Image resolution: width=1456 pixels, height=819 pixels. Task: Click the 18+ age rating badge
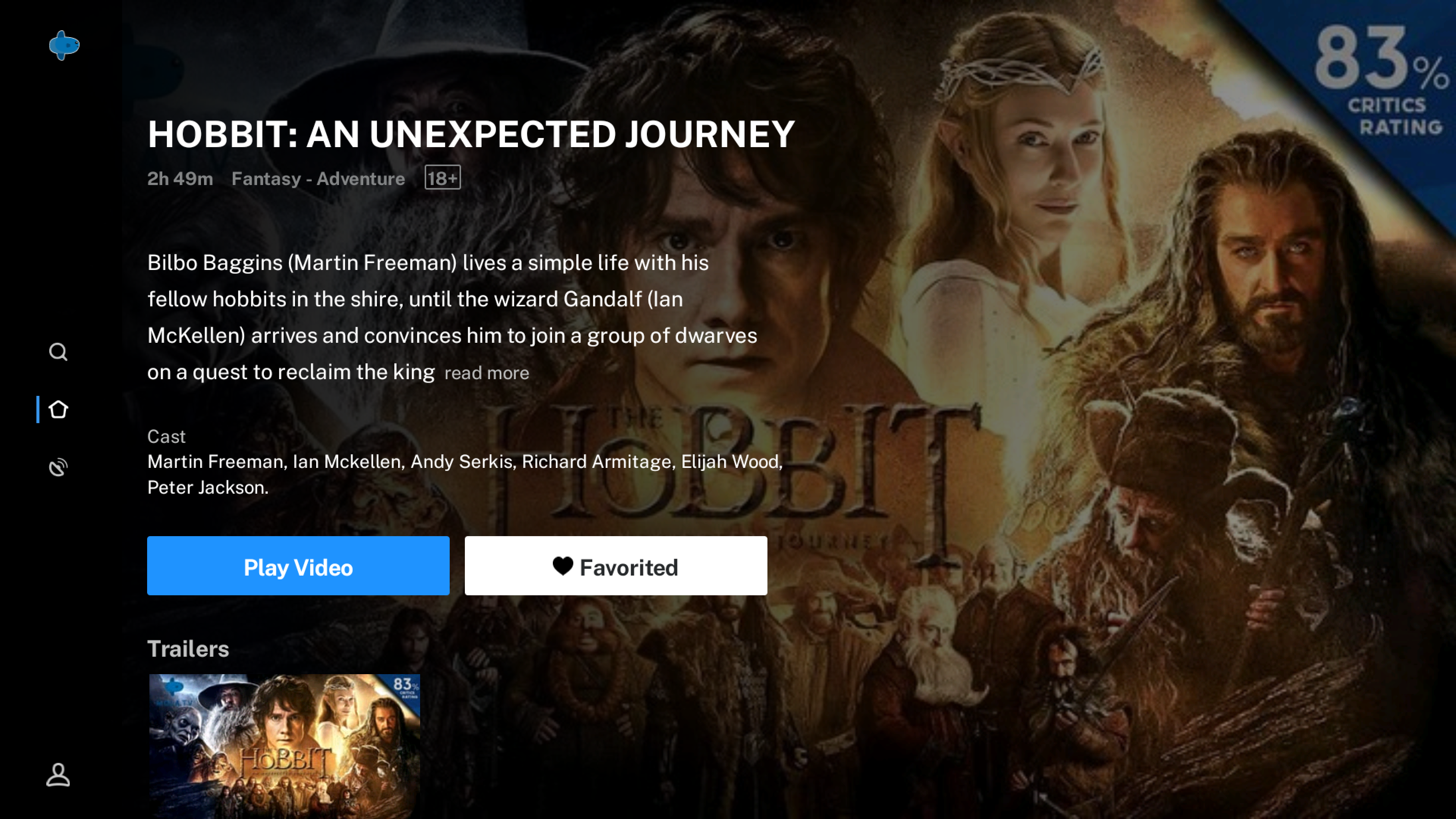(442, 178)
